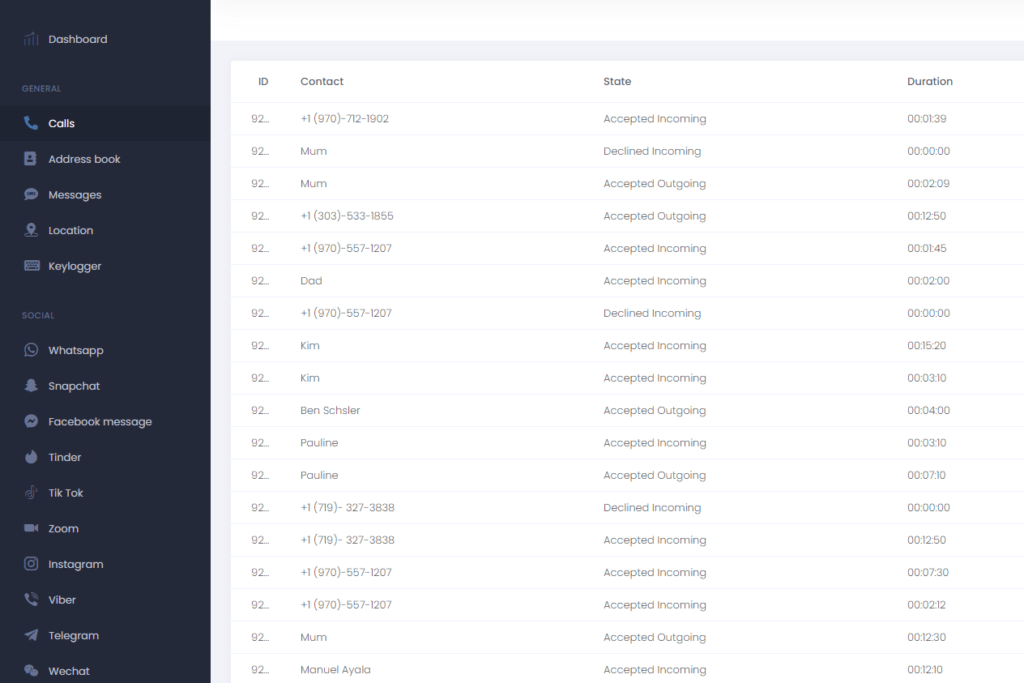
Task: Select contact +1 (970)-712-1902
Action: tap(344, 118)
